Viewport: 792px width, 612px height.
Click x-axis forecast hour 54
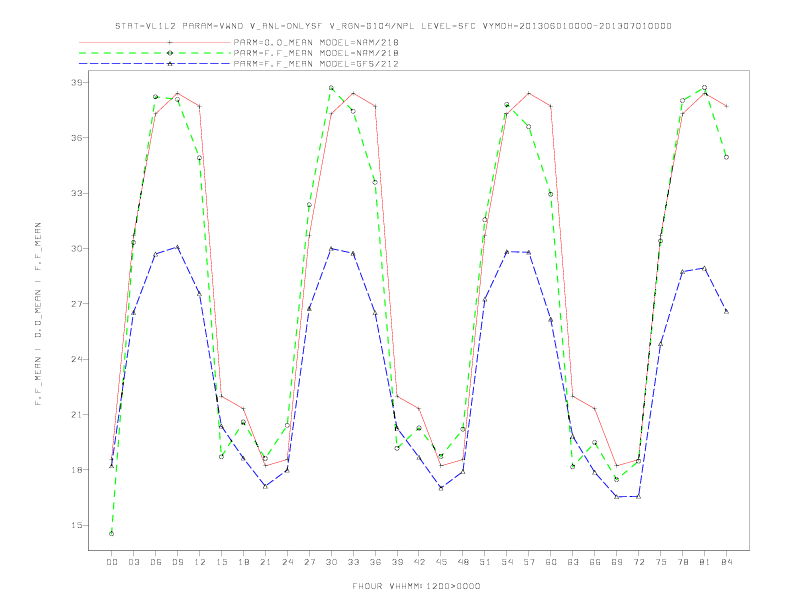[x=507, y=562]
